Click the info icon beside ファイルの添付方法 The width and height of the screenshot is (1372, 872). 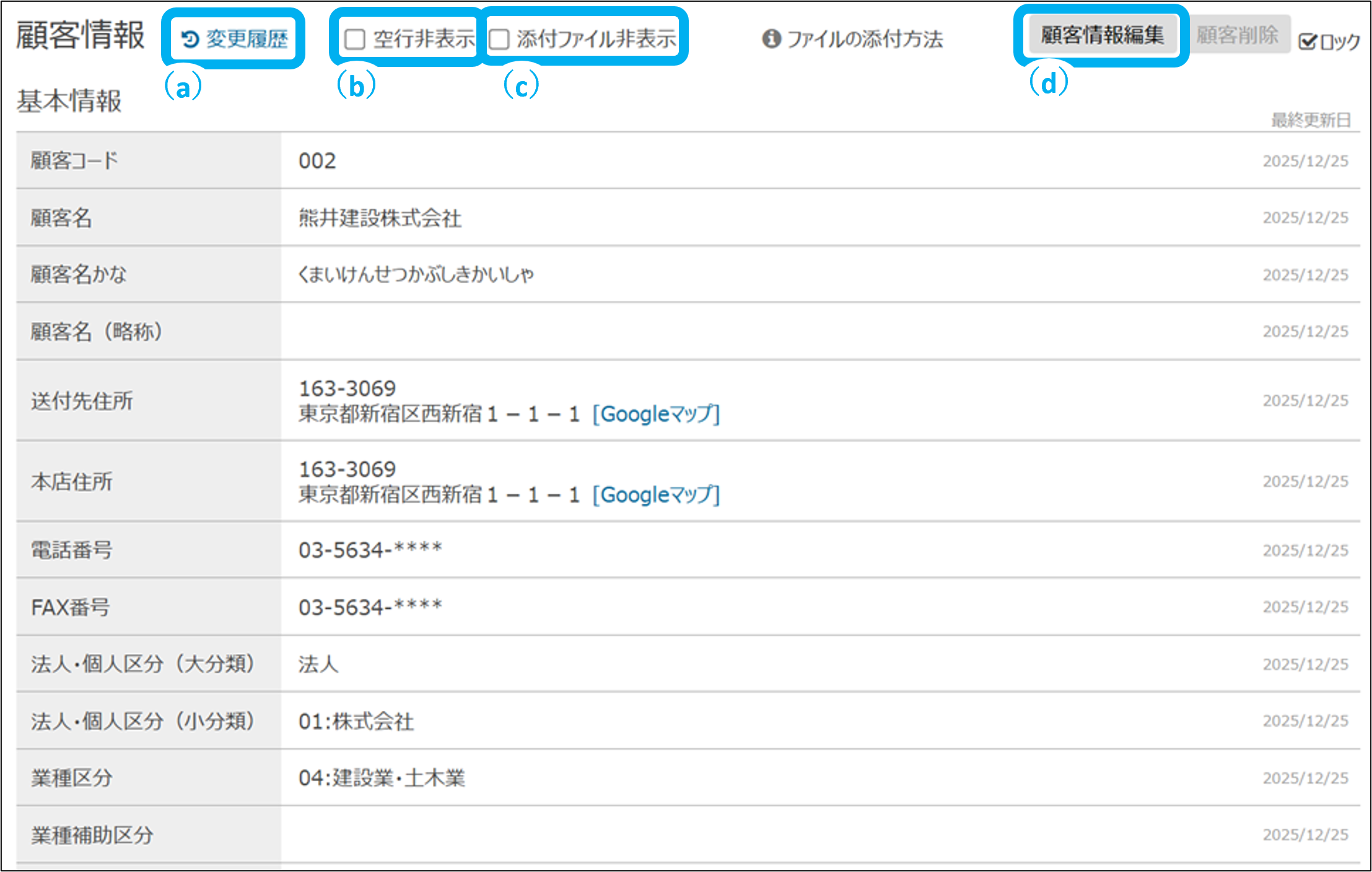coord(771,38)
